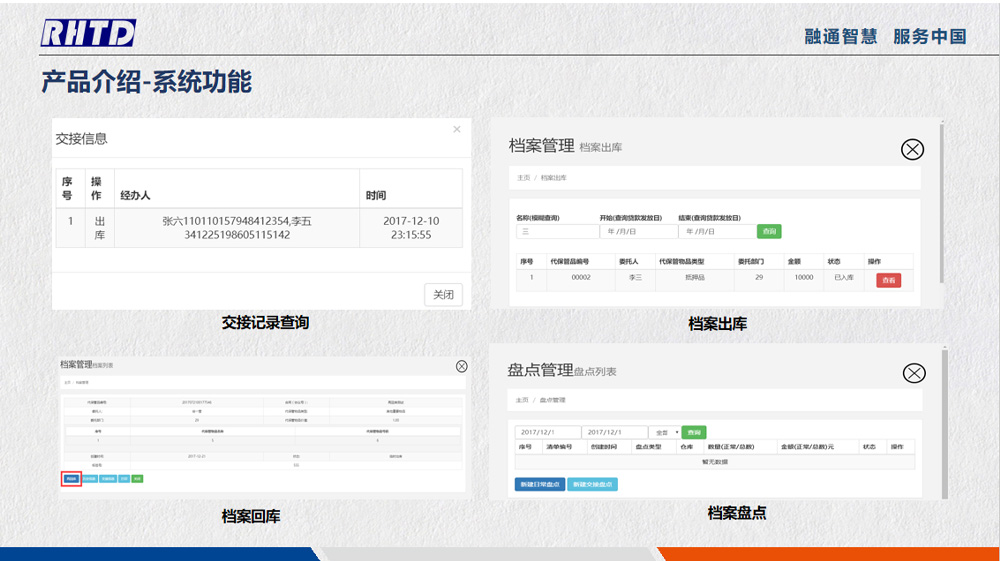Click the green 查询 button in 档案出库
Image resolution: width=1000 pixels, height=561 pixels.
click(x=769, y=231)
